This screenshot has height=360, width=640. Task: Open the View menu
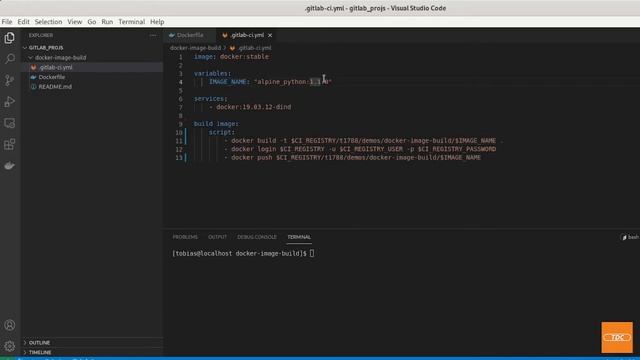point(75,22)
